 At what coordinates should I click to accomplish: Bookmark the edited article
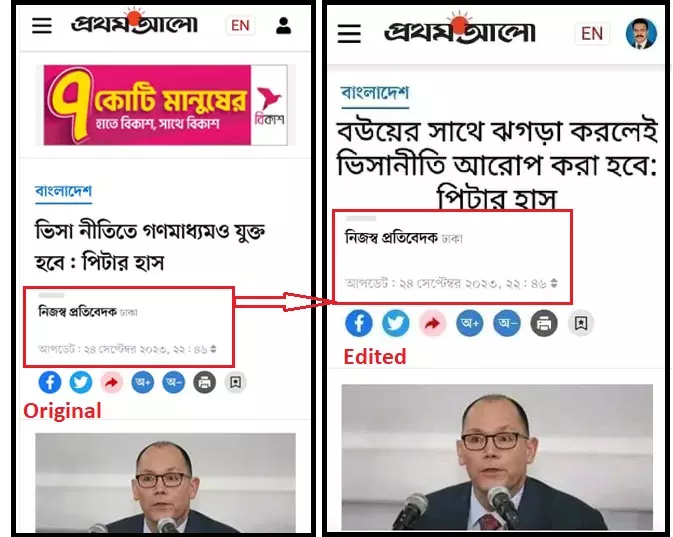(581, 323)
